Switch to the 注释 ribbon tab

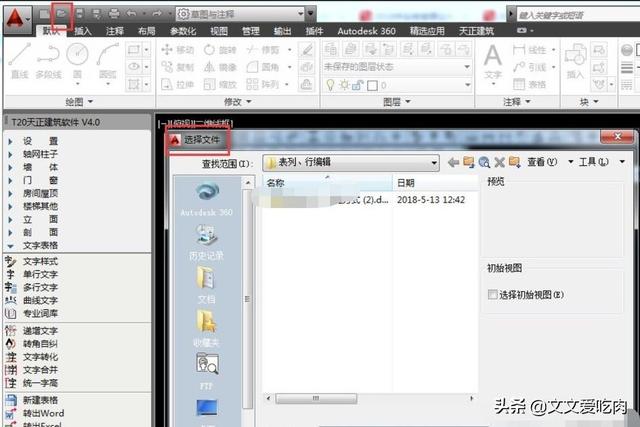tap(115, 31)
